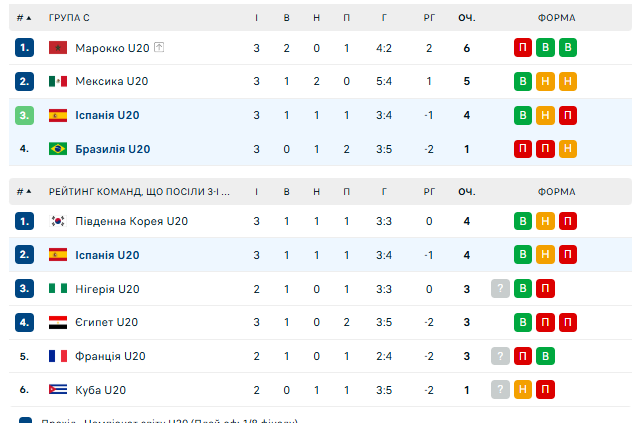Open Бразилія U20 team page
The width and height of the screenshot is (641, 423).
112,149
